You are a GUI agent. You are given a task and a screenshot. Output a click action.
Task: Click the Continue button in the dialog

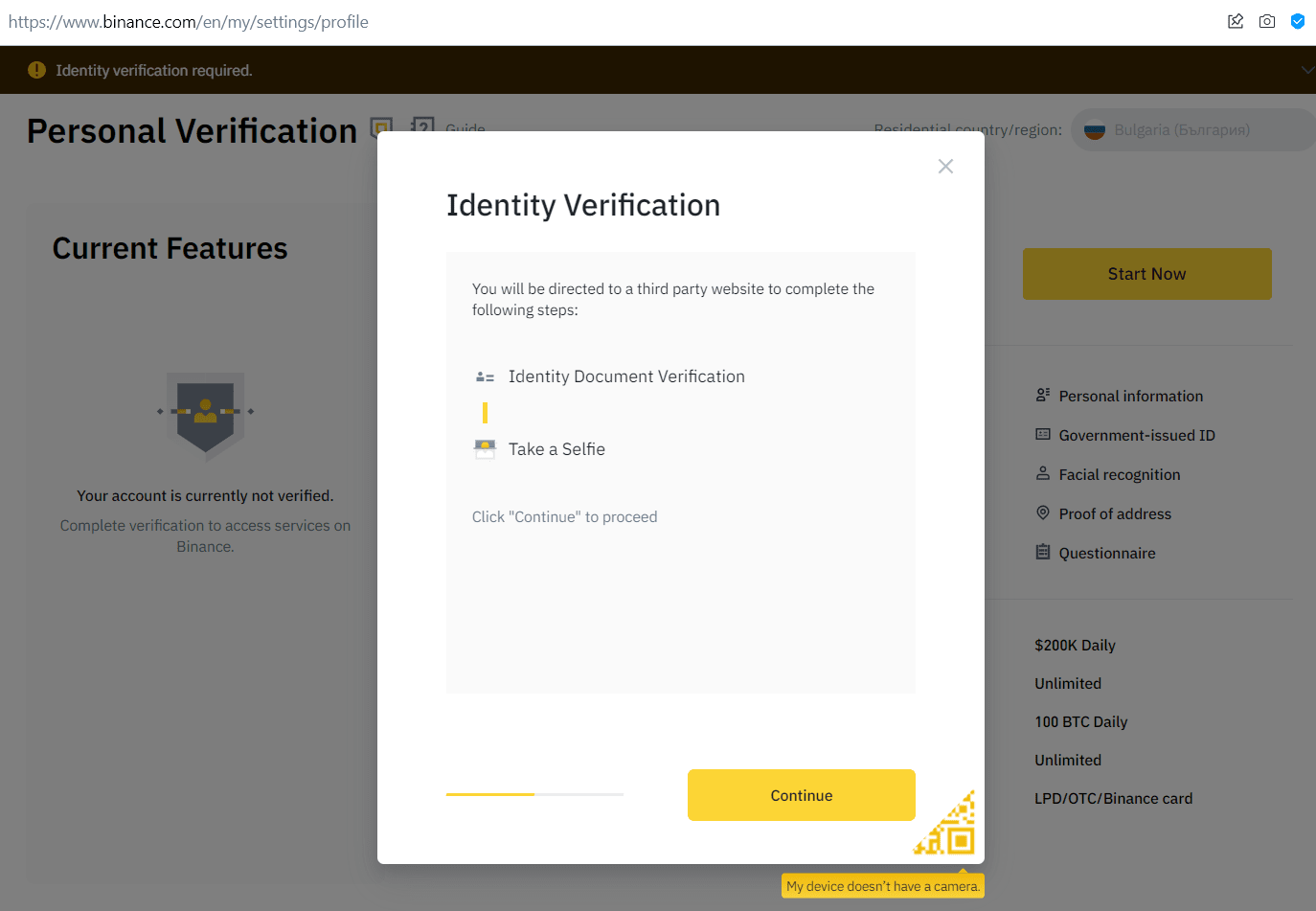tap(801, 795)
